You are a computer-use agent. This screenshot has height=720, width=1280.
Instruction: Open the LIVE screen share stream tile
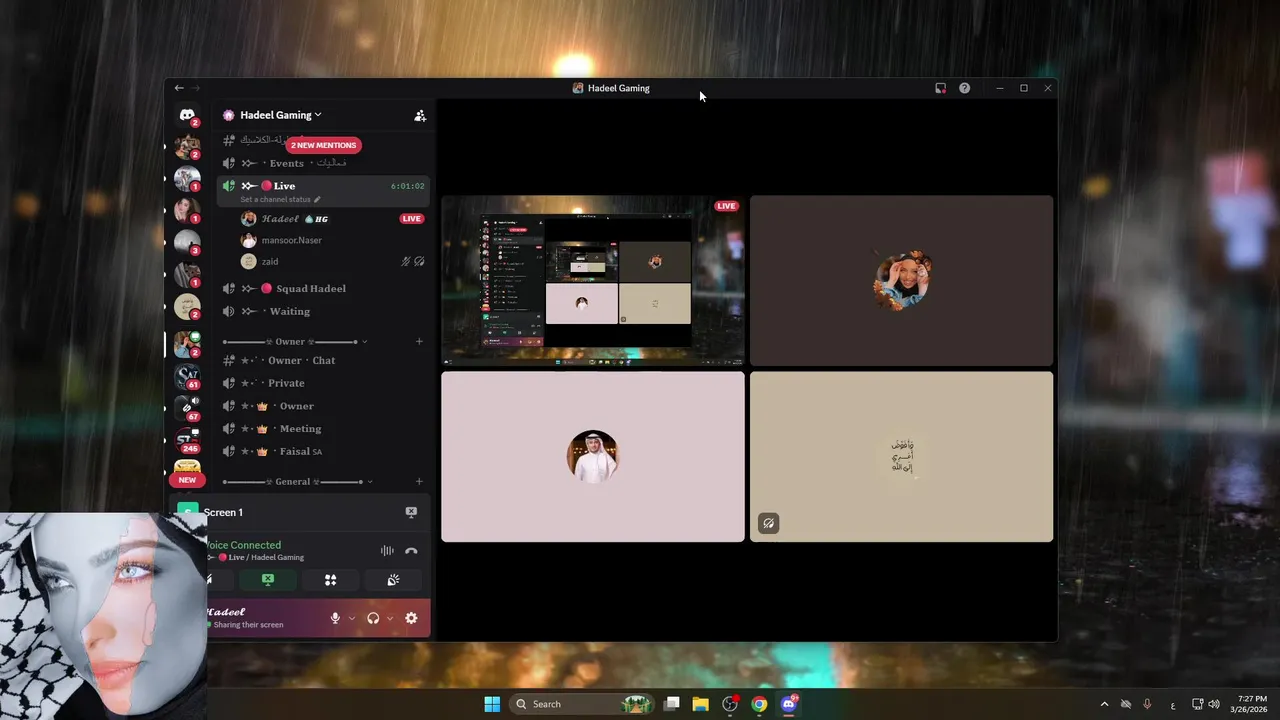[x=593, y=280]
